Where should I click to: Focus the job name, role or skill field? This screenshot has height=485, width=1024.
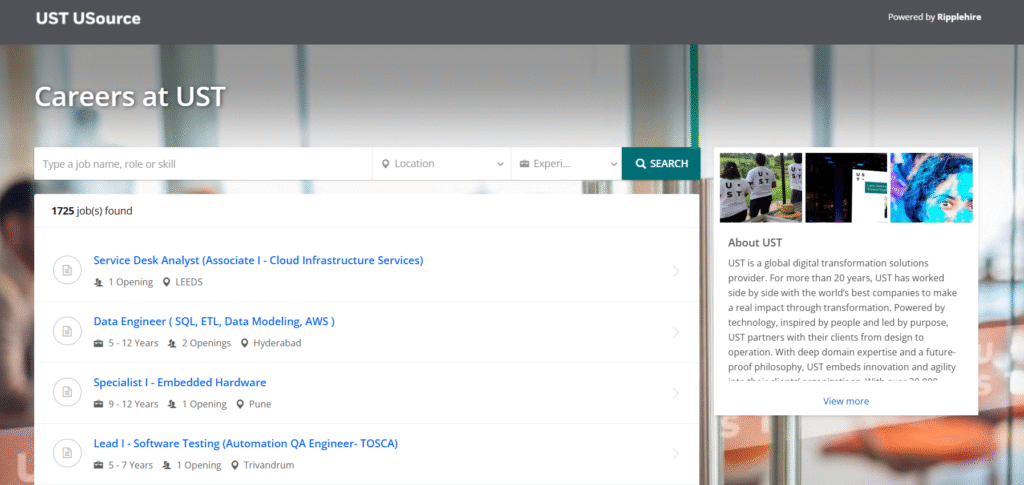[x=203, y=164]
